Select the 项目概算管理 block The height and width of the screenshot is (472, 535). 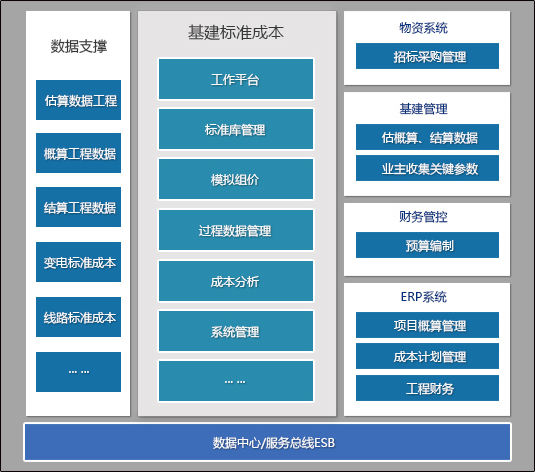pyautogui.click(x=427, y=325)
